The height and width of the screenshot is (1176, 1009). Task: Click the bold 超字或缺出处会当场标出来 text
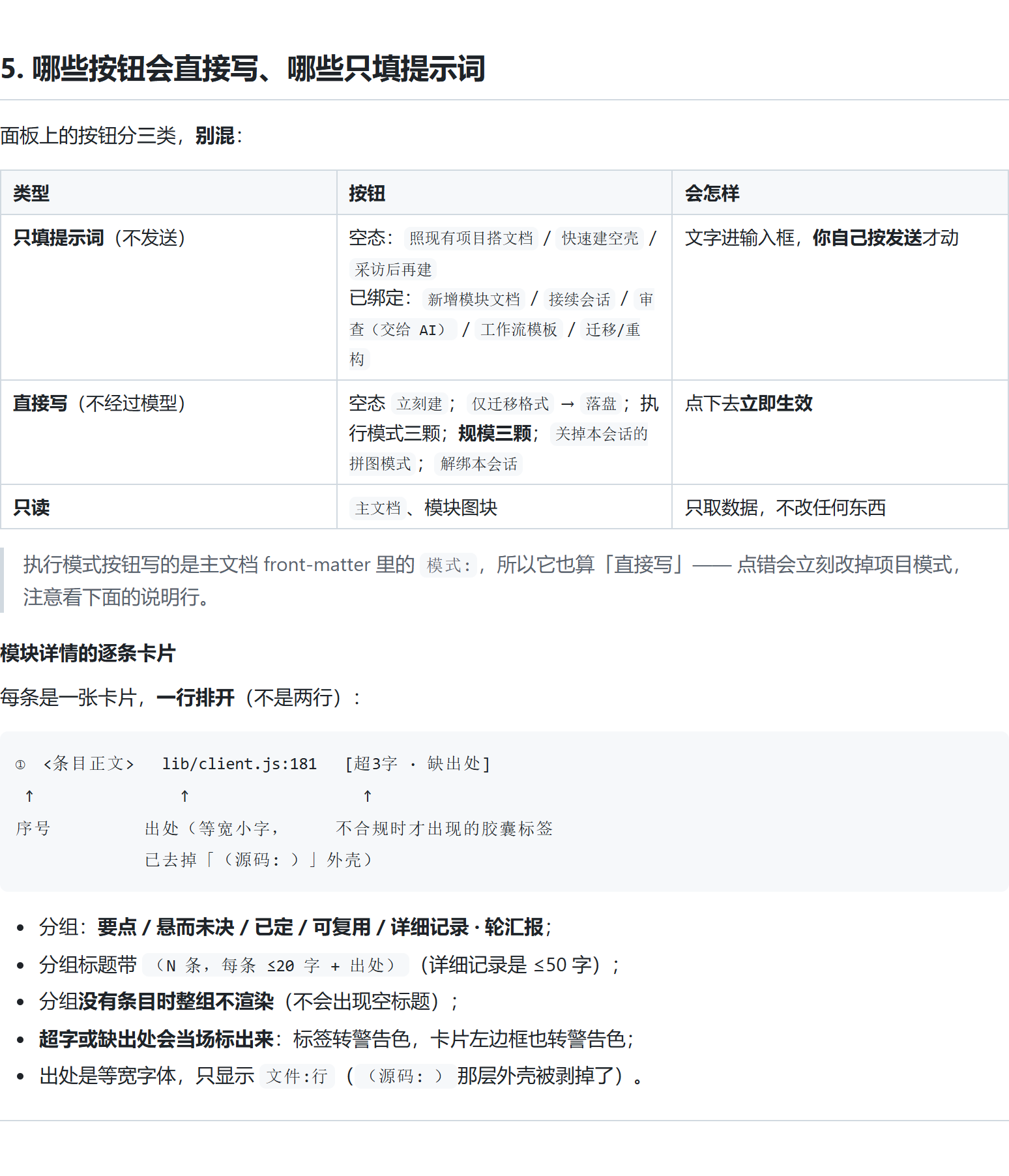tap(156, 1038)
